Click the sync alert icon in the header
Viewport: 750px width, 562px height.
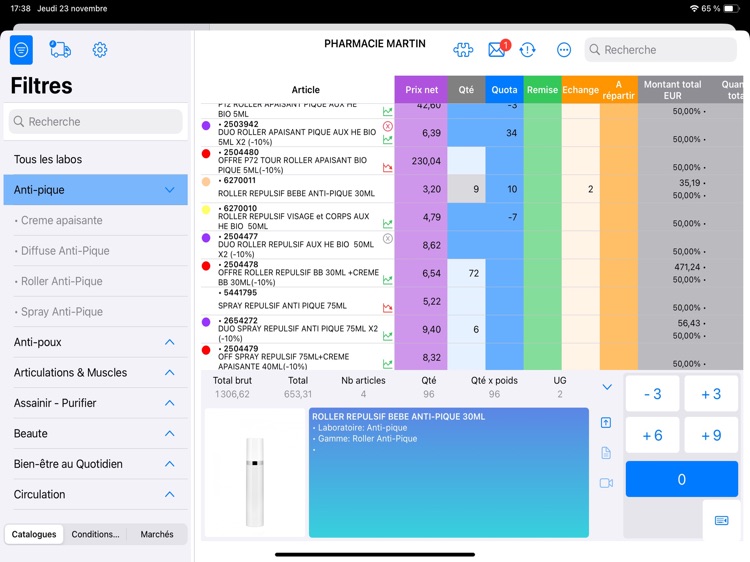[528, 50]
